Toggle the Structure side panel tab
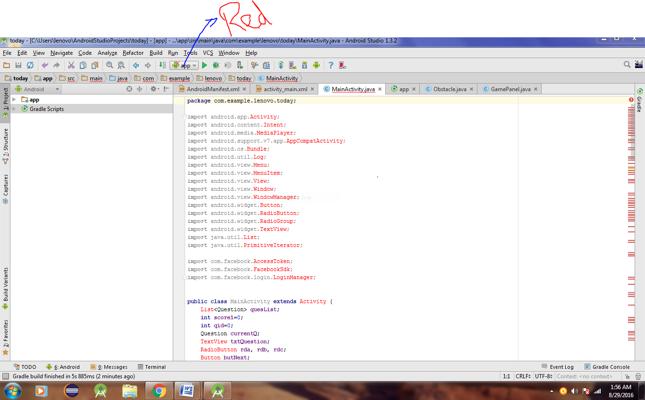This screenshot has height=400, width=645. [5, 146]
